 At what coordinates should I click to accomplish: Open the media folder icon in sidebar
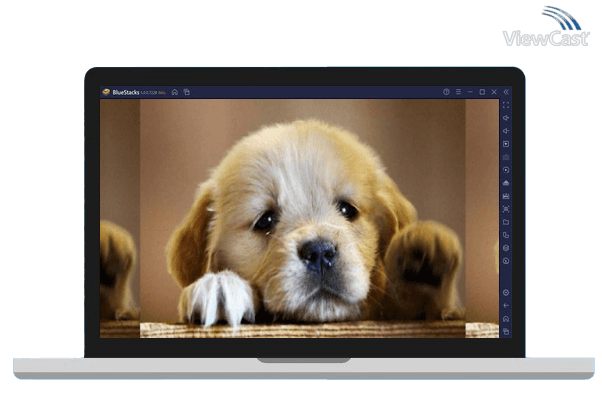[x=506, y=222]
